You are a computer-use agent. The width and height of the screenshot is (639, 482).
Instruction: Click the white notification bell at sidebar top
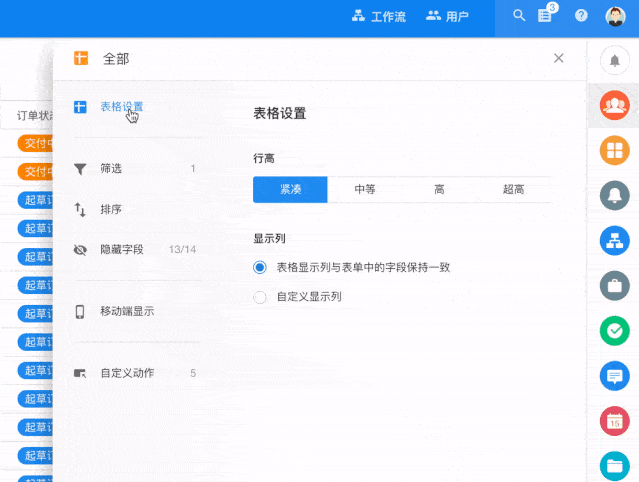pyautogui.click(x=615, y=60)
